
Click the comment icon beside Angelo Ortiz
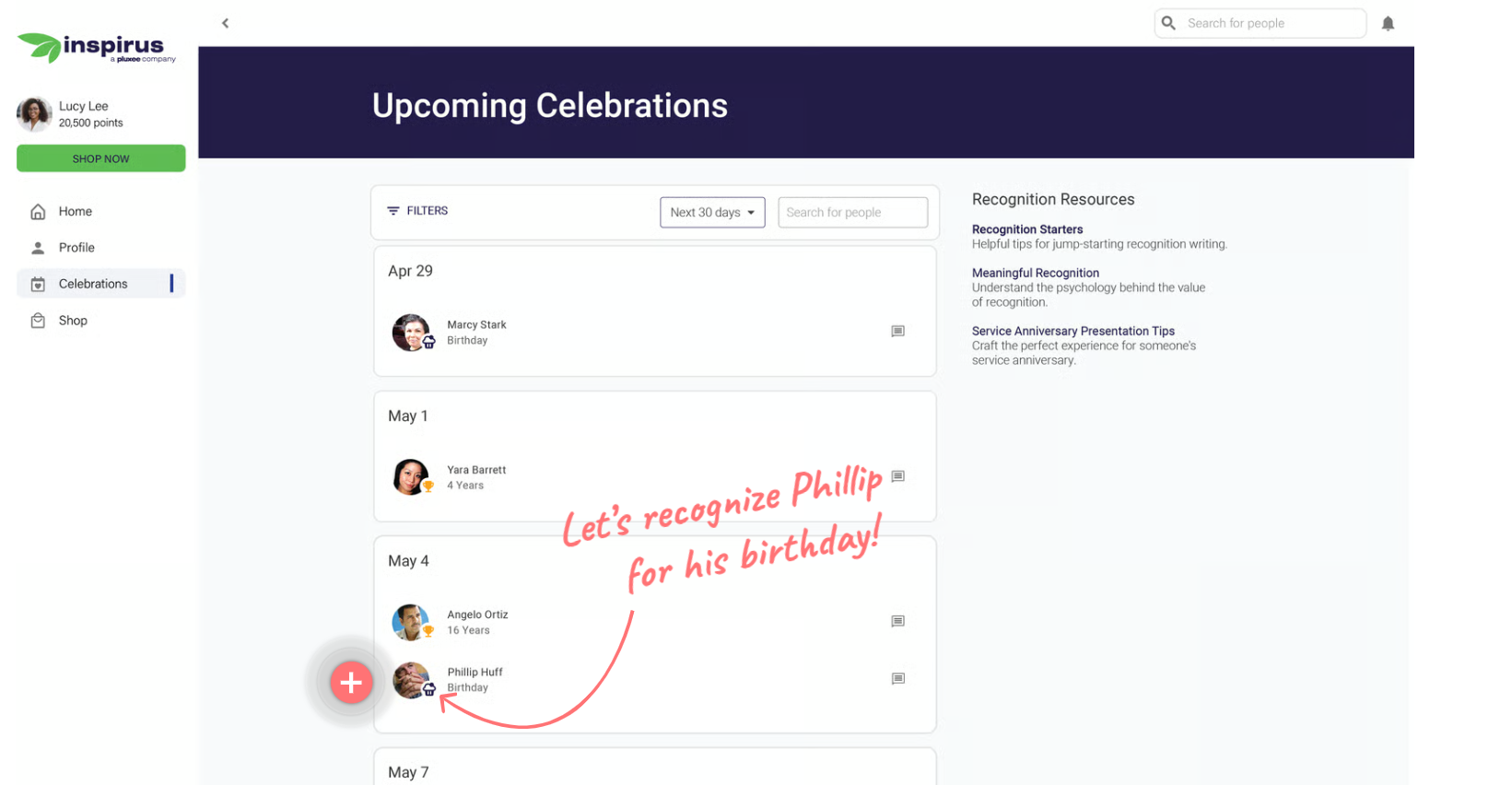point(897,621)
